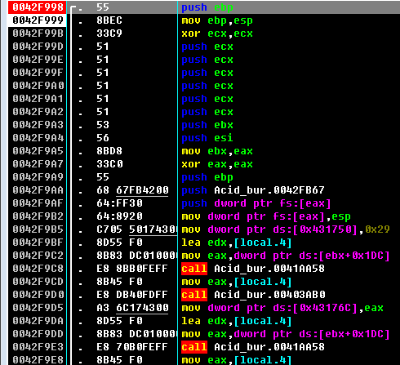Click 'mov eax,[local.4]' at 0042F9CD
This screenshot has height=365, width=400.
237,281
